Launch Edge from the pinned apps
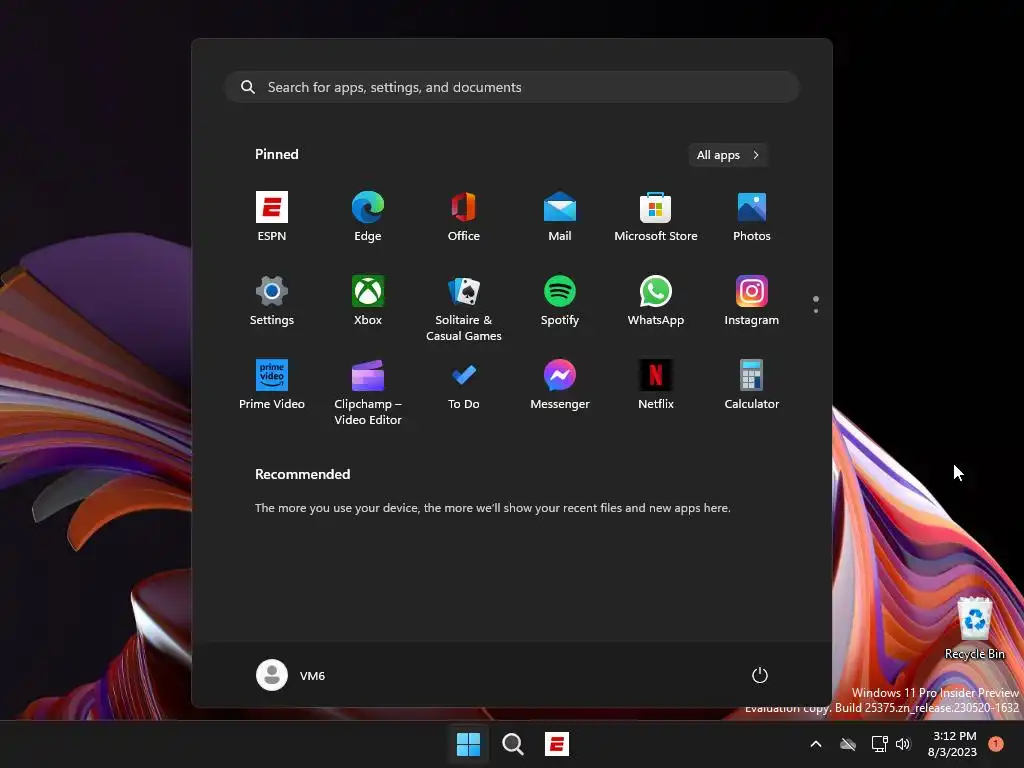This screenshot has width=1024, height=768. 368,217
